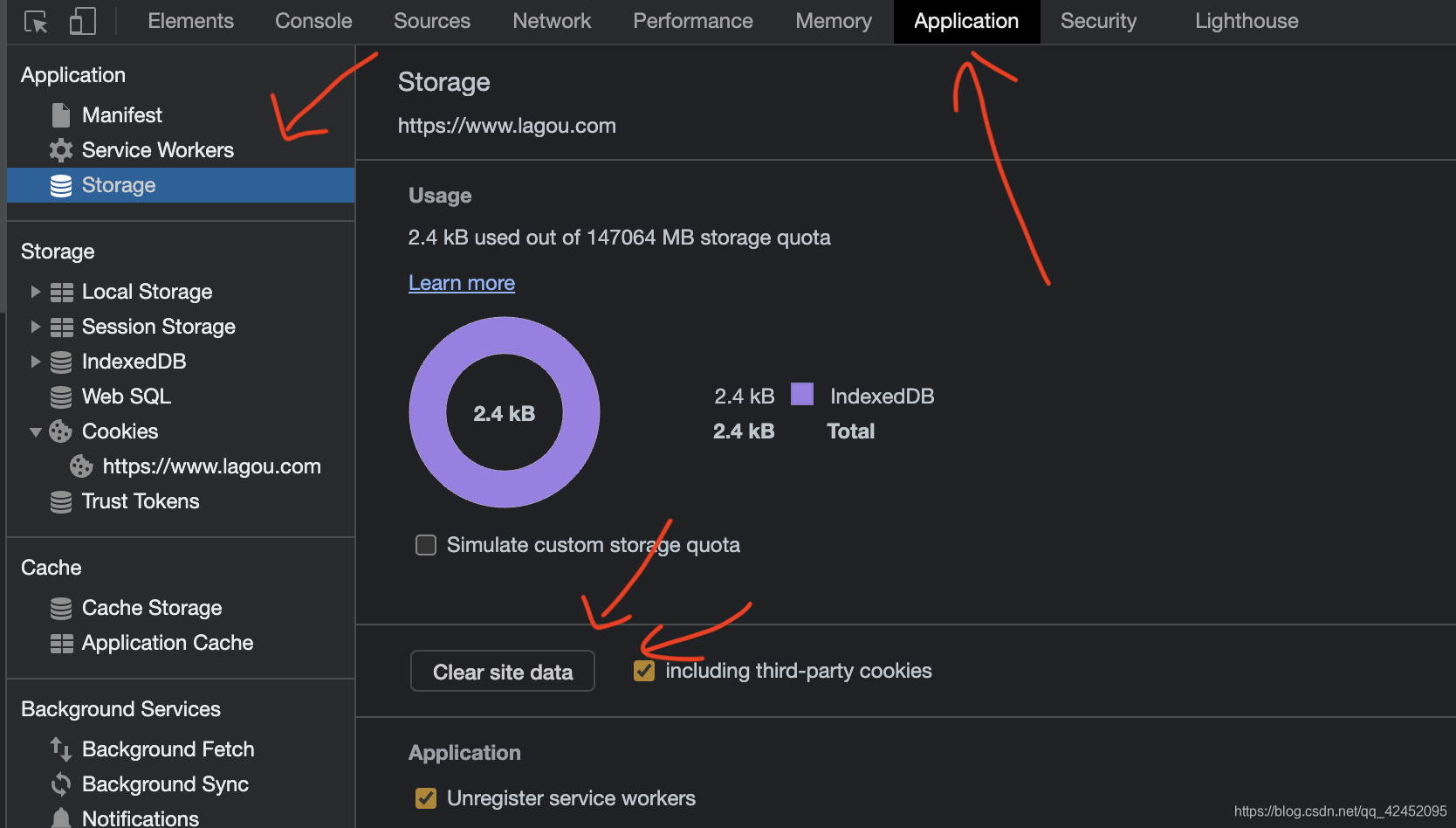Click the Session Storage label
Screen dimensions: 1456x828
159,327
